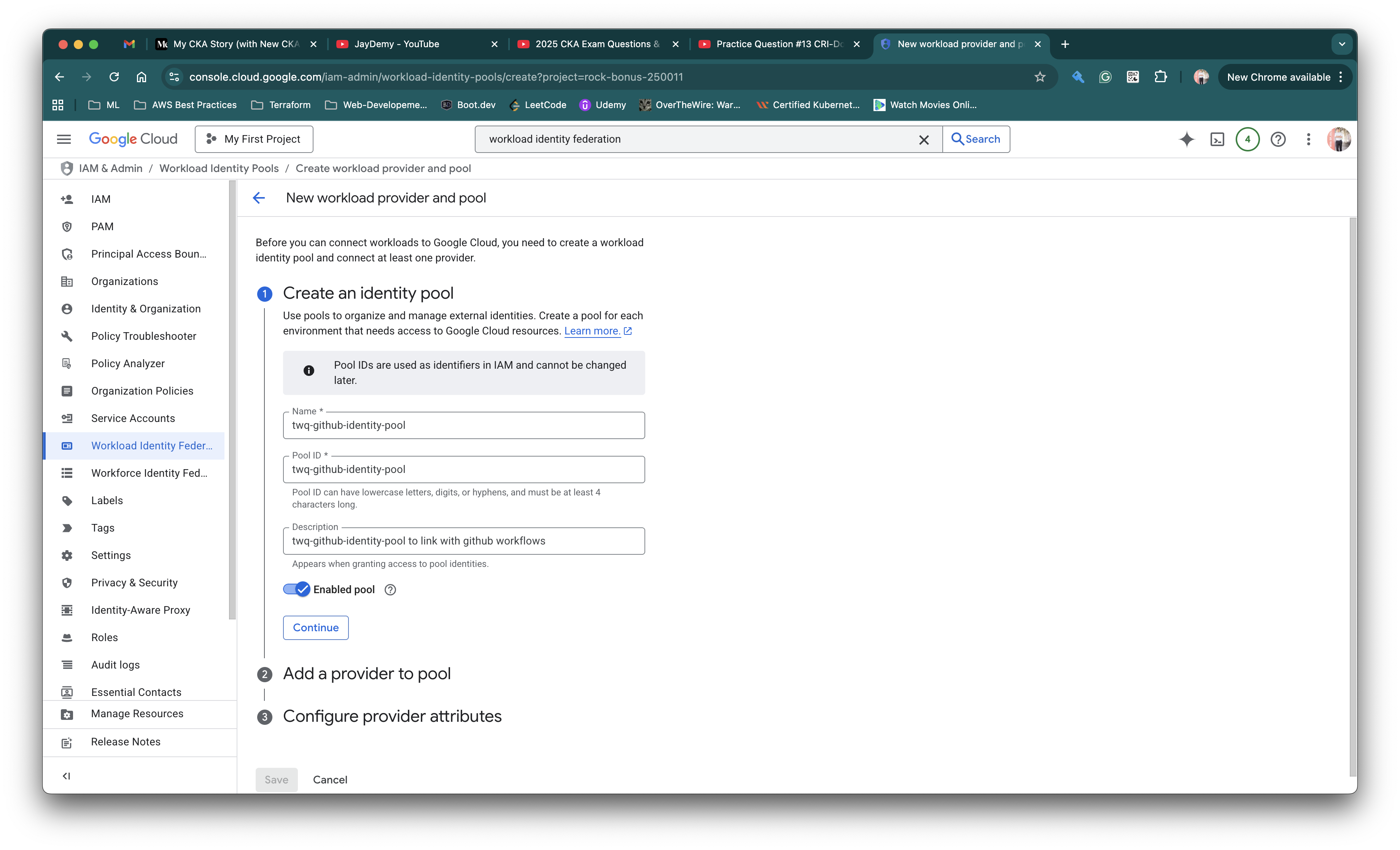The image size is (1400, 850).
Task: Go to Workload Identity Pools breadcrumb
Action: coord(219,168)
